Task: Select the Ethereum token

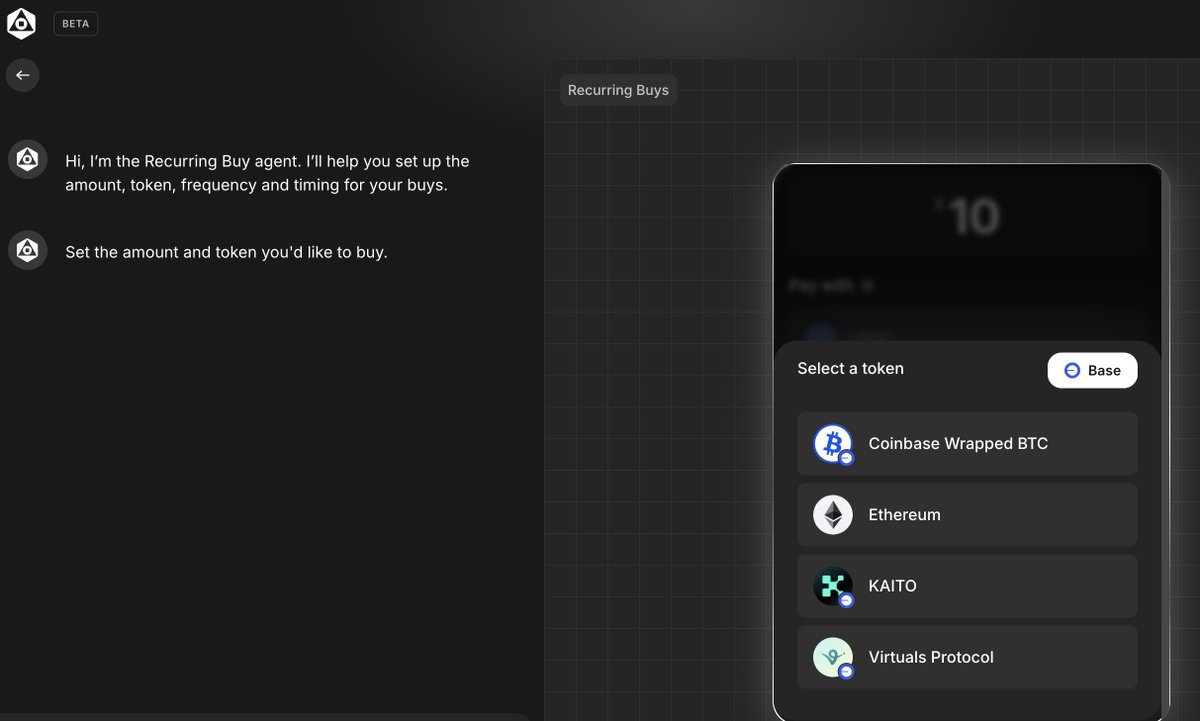Action: click(967, 515)
